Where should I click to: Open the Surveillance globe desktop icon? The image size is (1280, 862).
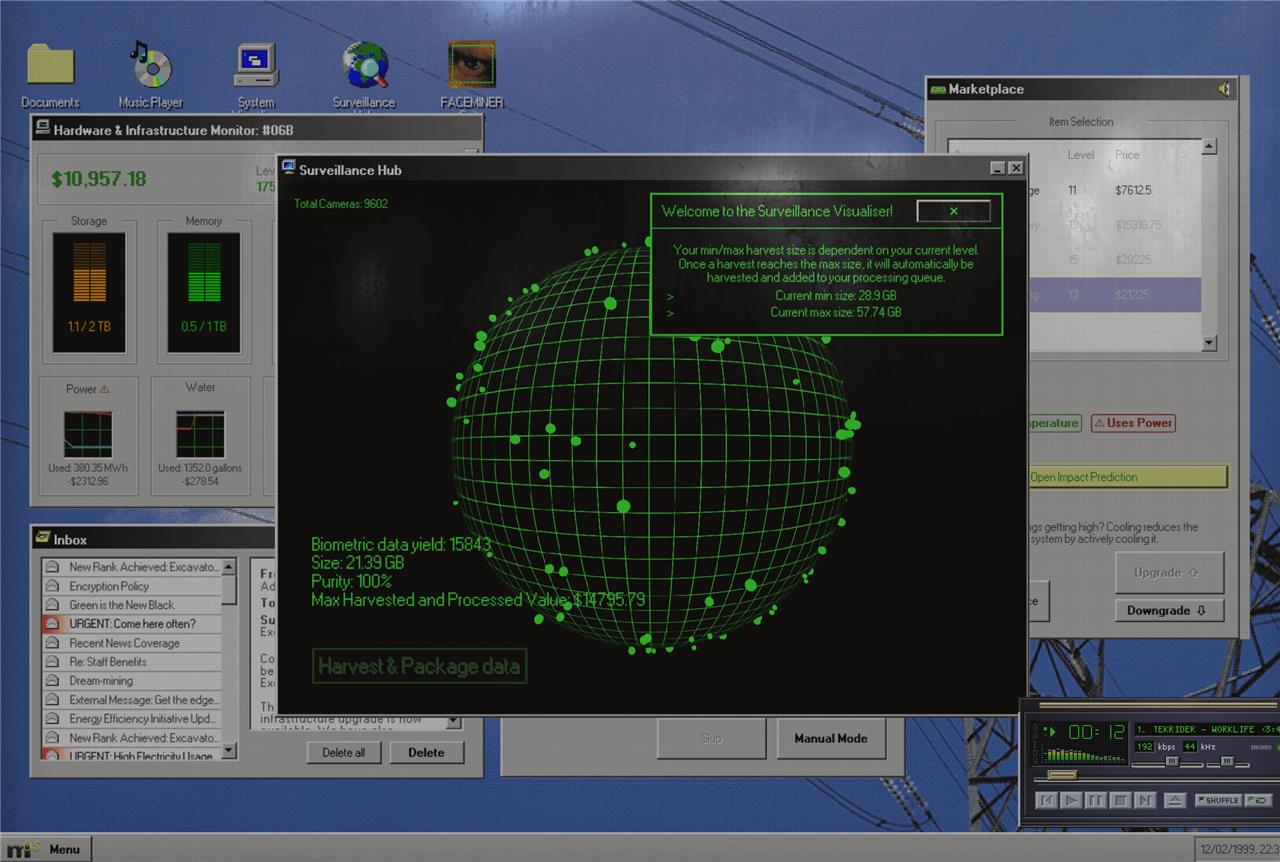tap(364, 66)
